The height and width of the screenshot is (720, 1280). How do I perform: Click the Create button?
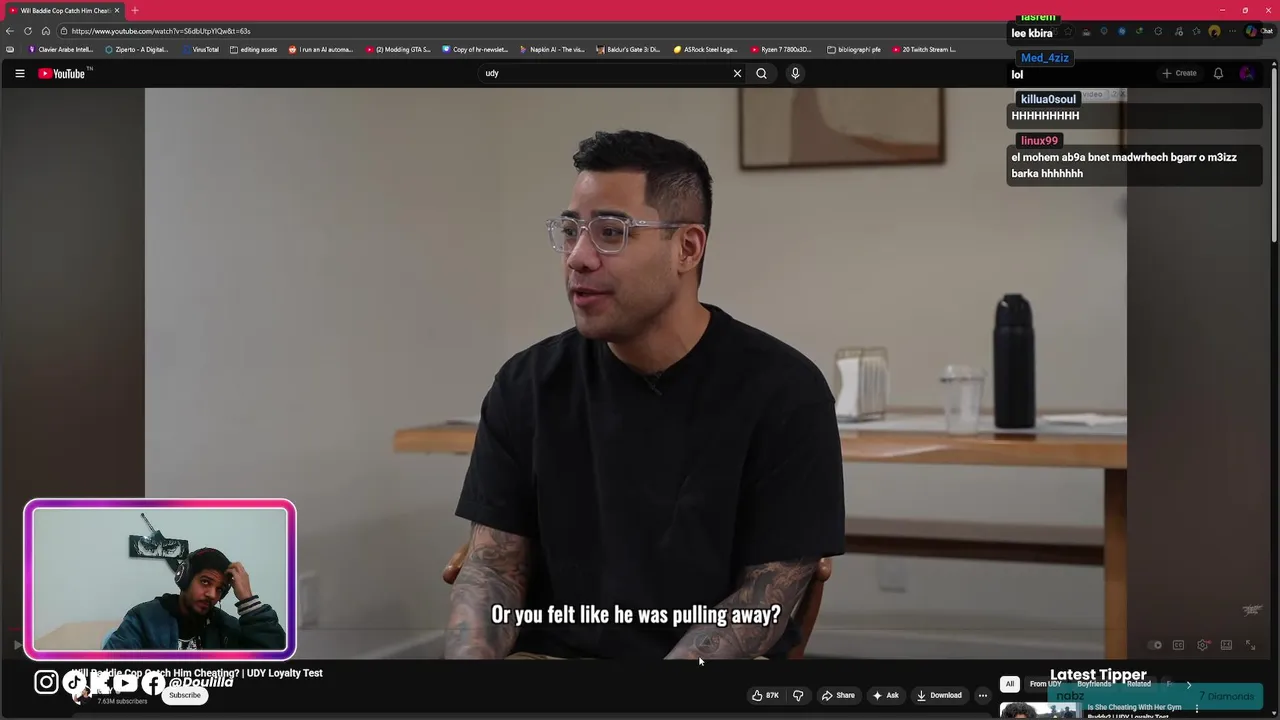click(1179, 73)
